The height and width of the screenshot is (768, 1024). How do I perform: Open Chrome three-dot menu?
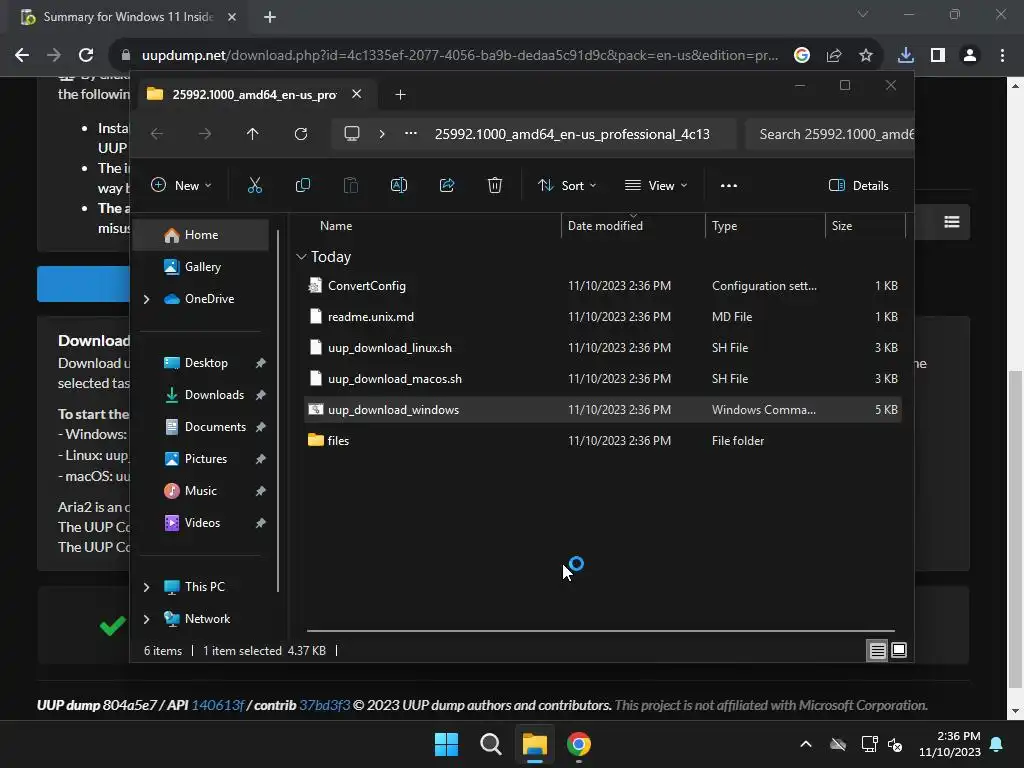coord(1002,55)
